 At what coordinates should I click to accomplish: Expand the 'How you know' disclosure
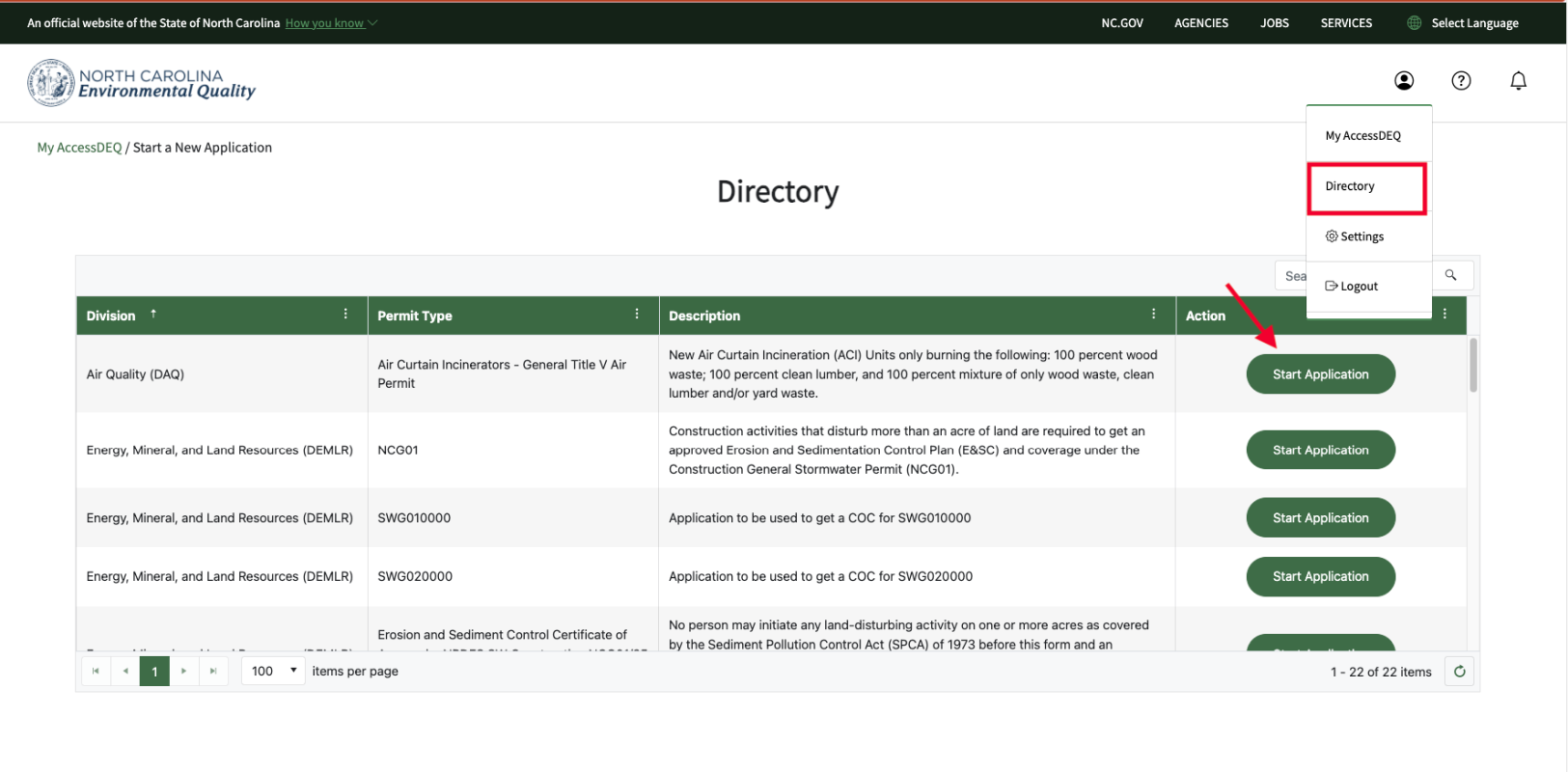(331, 23)
